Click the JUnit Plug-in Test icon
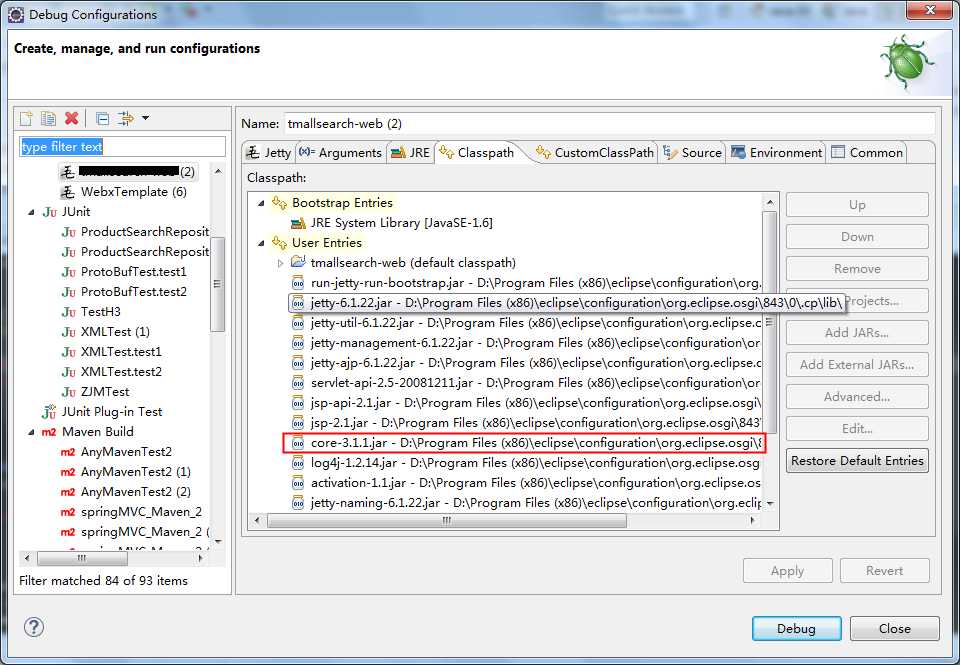Screen dimensions: 960x665 [48, 411]
